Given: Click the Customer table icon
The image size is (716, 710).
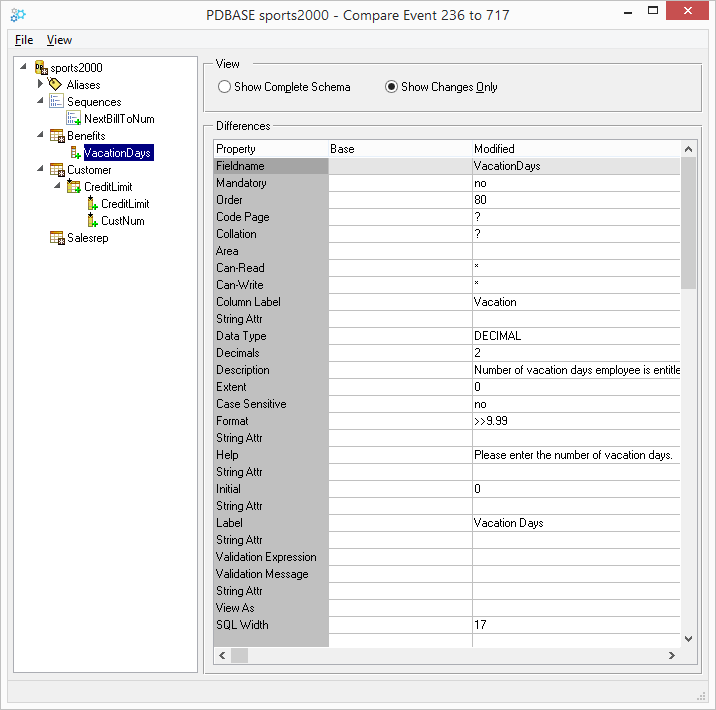Looking at the screenshot, I should (57, 169).
